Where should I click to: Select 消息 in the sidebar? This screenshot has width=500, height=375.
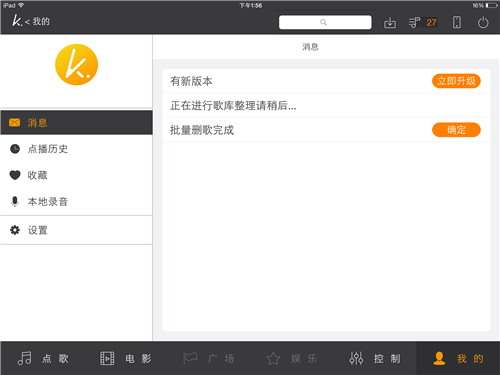[76, 123]
